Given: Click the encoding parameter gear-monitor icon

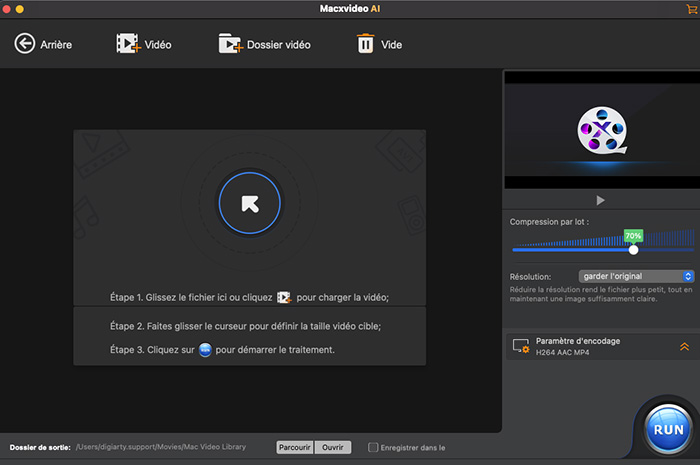Looking at the screenshot, I should pos(521,346).
